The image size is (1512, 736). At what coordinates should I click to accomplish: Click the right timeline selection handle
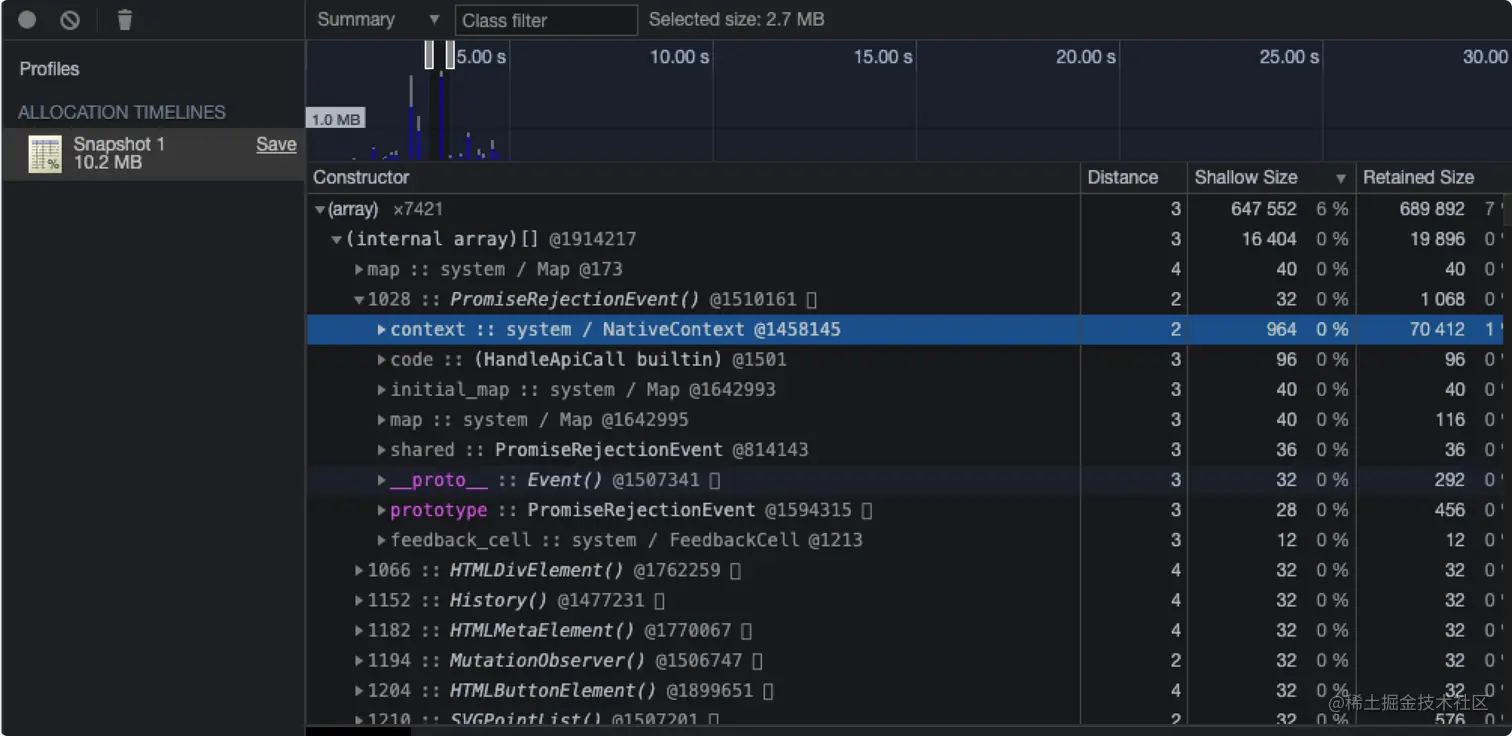pyautogui.click(x=450, y=55)
